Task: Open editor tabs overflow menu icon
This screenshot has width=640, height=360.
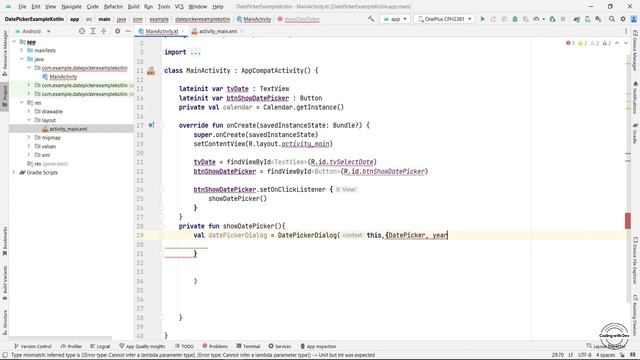Action: (x=626, y=31)
